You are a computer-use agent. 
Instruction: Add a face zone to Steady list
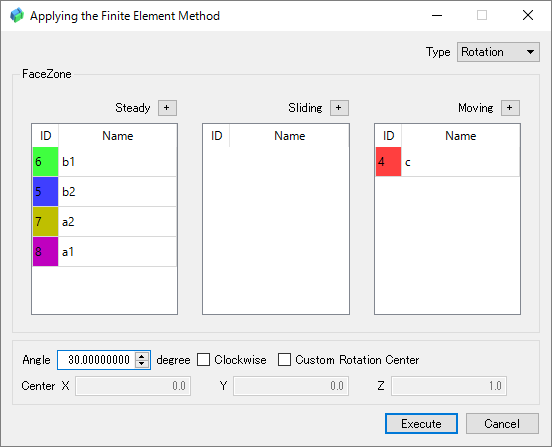tap(167, 108)
